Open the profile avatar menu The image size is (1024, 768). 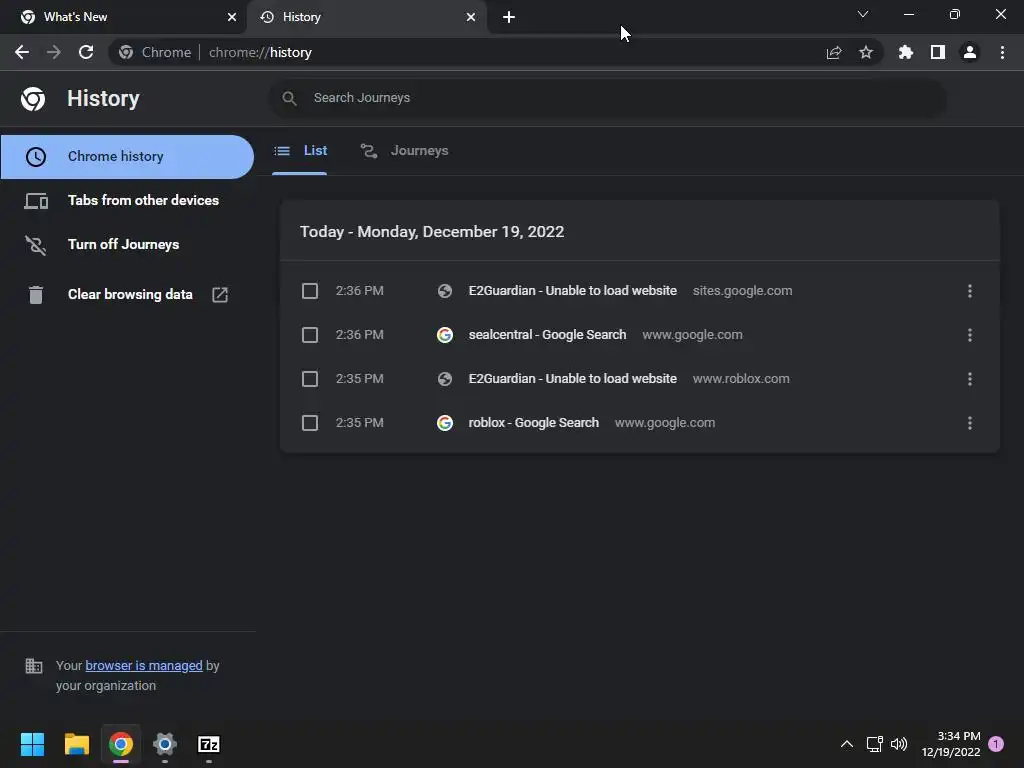coord(970,52)
